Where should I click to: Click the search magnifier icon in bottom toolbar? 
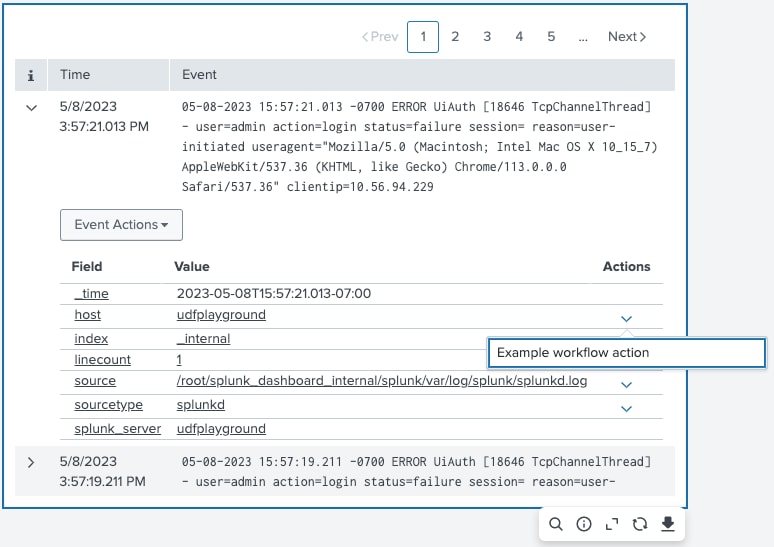point(556,524)
